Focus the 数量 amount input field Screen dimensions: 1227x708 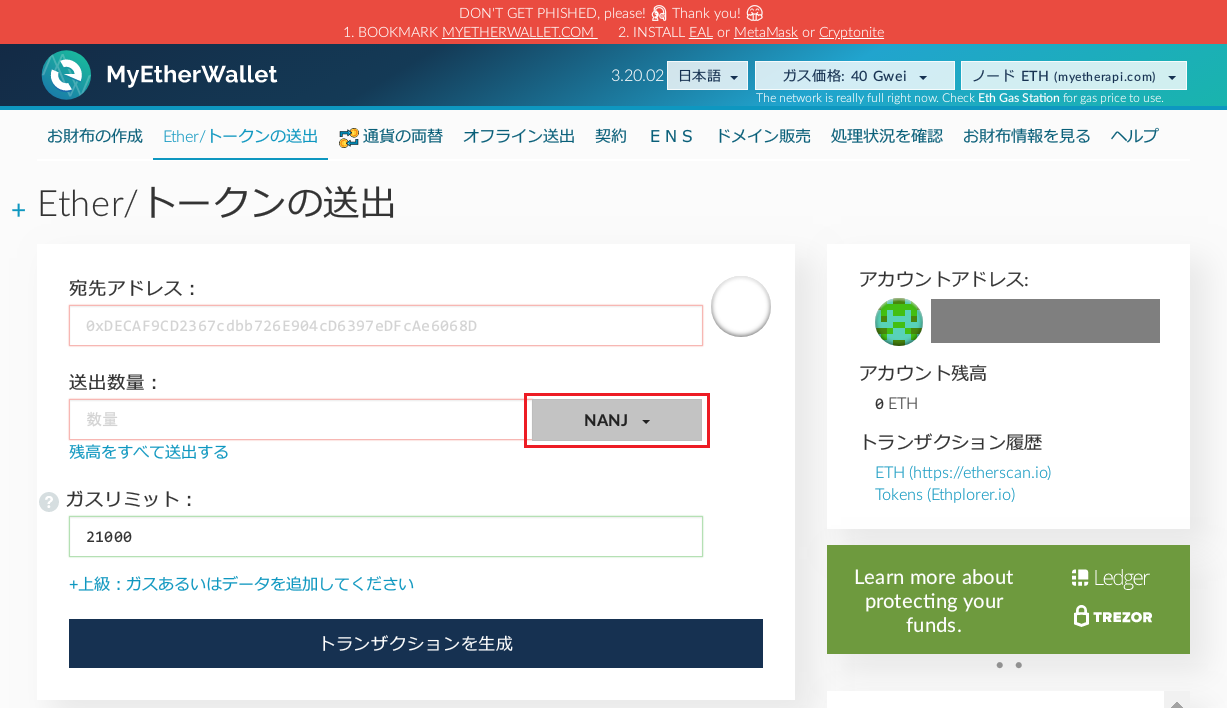300,420
